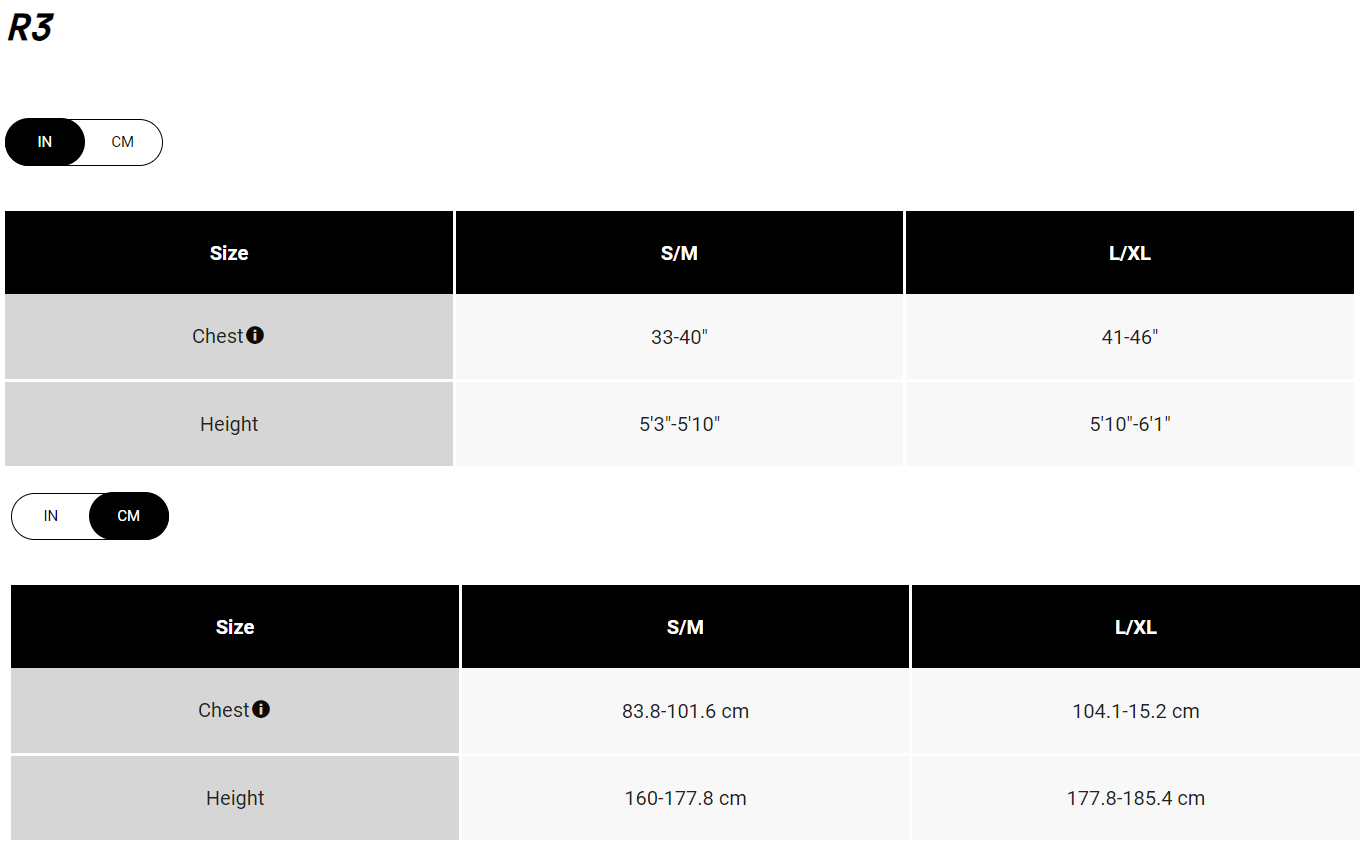Click the S/M header in the inches table

(x=680, y=253)
